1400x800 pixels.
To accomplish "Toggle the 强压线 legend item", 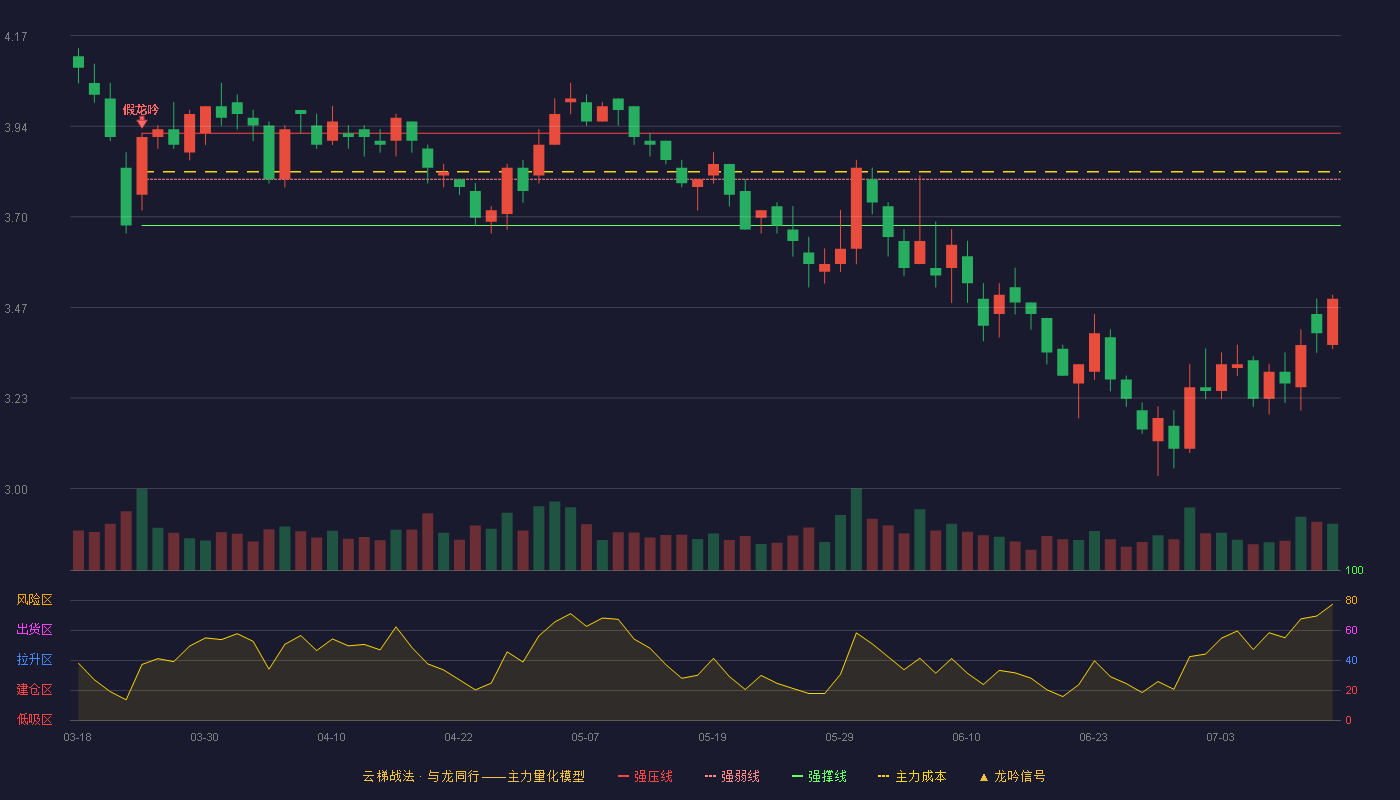I will coord(645,776).
